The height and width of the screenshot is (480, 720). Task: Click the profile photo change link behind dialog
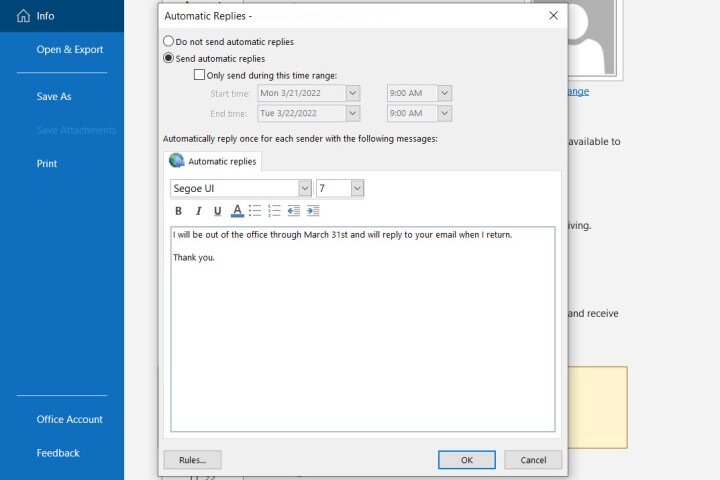pyautogui.click(x=579, y=91)
